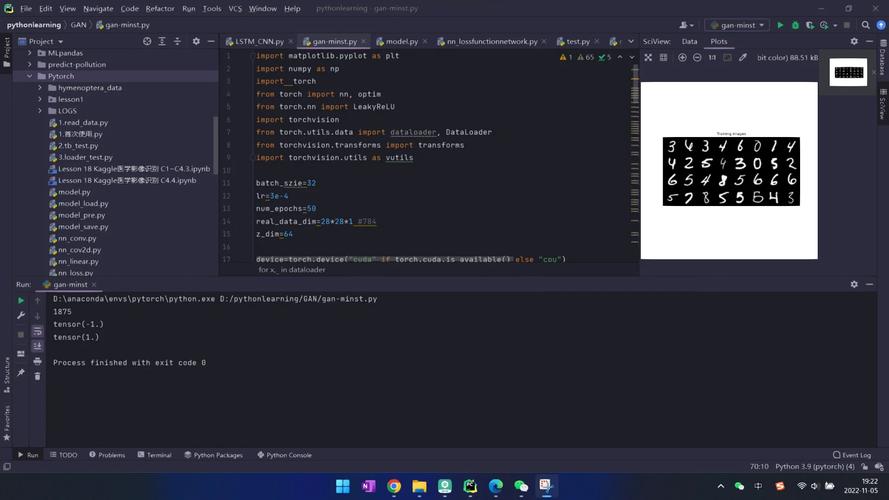Open the Profile run icon in toolbar
889x500 pixels.
click(824, 25)
